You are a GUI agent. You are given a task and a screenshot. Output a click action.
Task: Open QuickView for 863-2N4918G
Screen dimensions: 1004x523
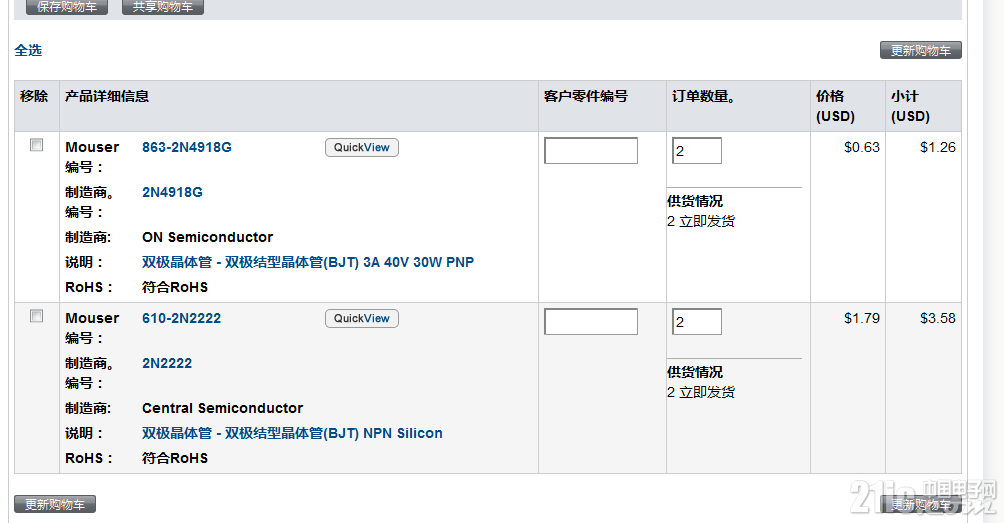tap(361, 147)
